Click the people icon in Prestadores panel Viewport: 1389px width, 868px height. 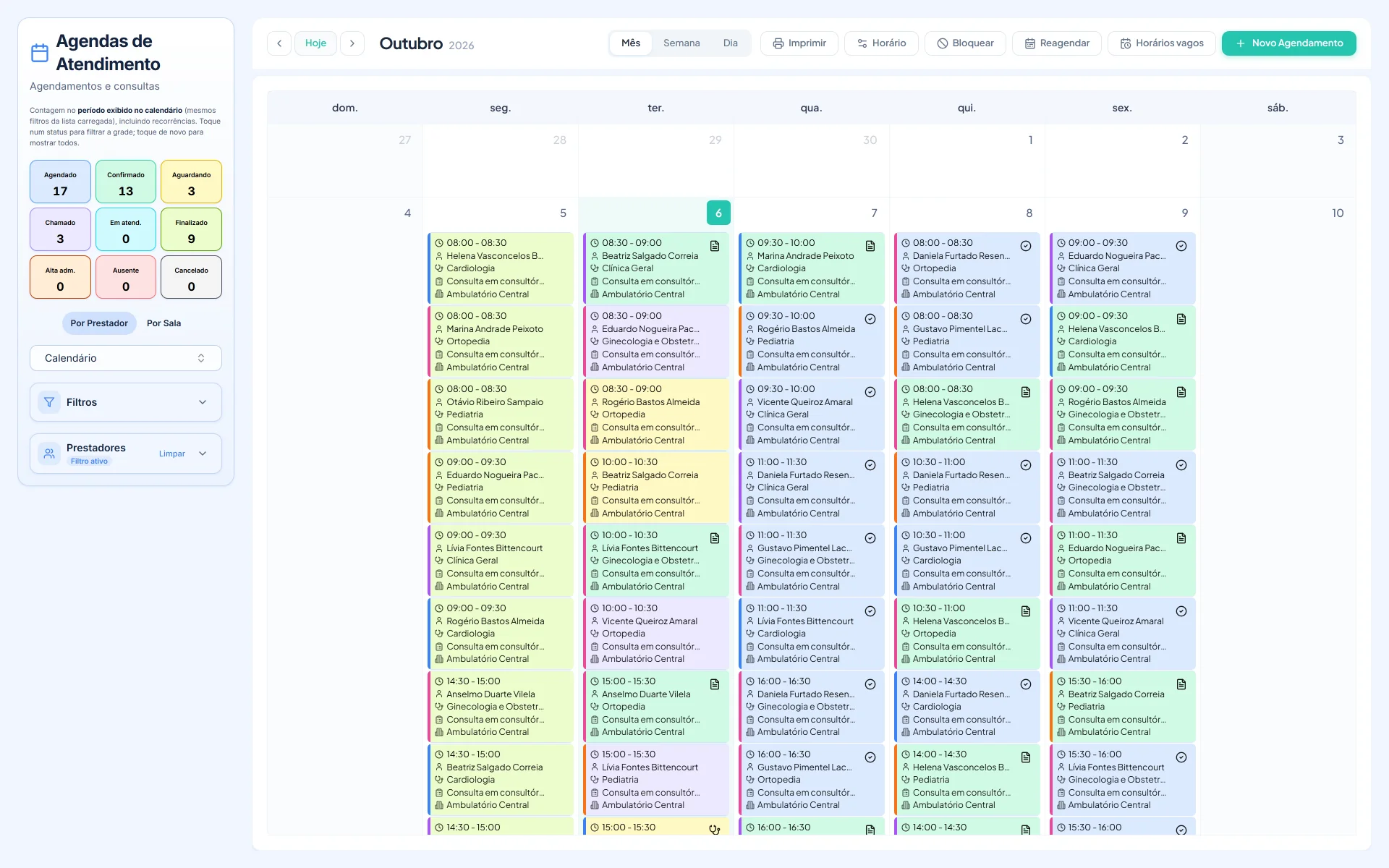(49, 454)
